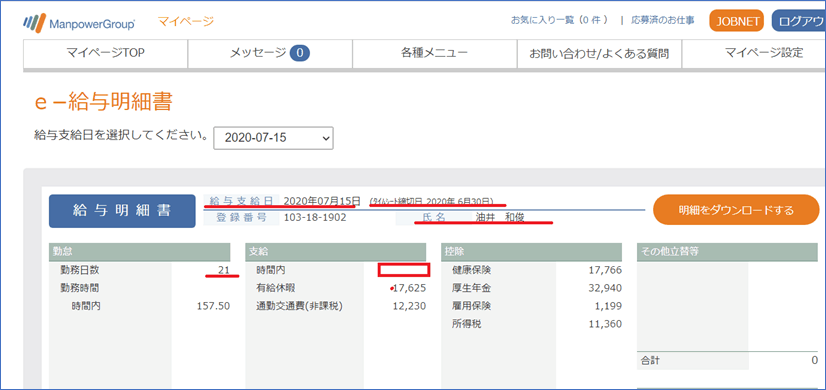Click the ログアウト logout button
The height and width of the screenshot is (390, 826).
coord(799,22)
